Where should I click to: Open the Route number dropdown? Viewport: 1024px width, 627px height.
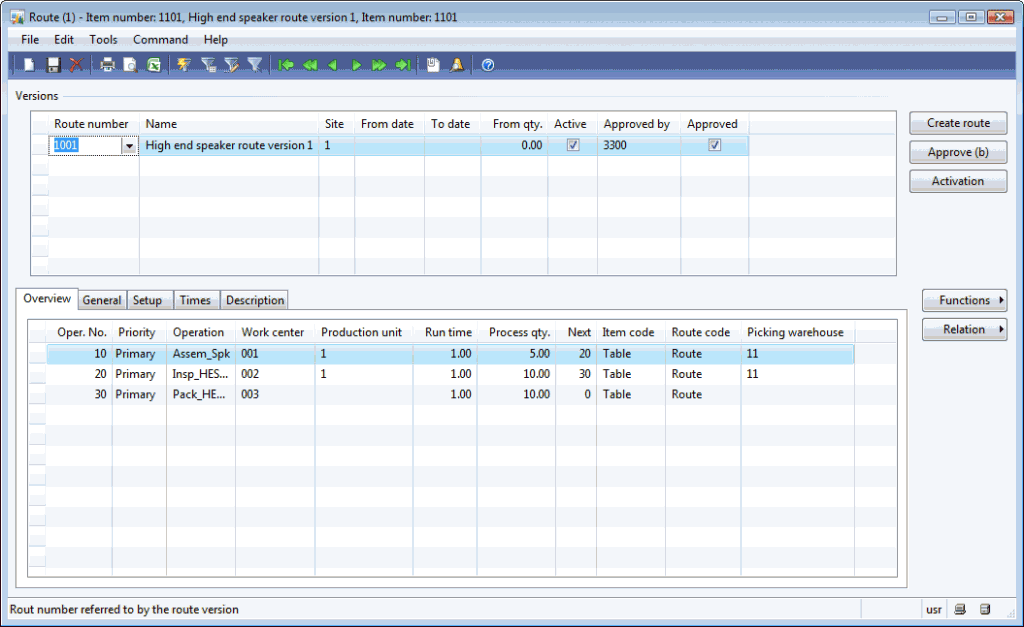[x=130, y=145]
